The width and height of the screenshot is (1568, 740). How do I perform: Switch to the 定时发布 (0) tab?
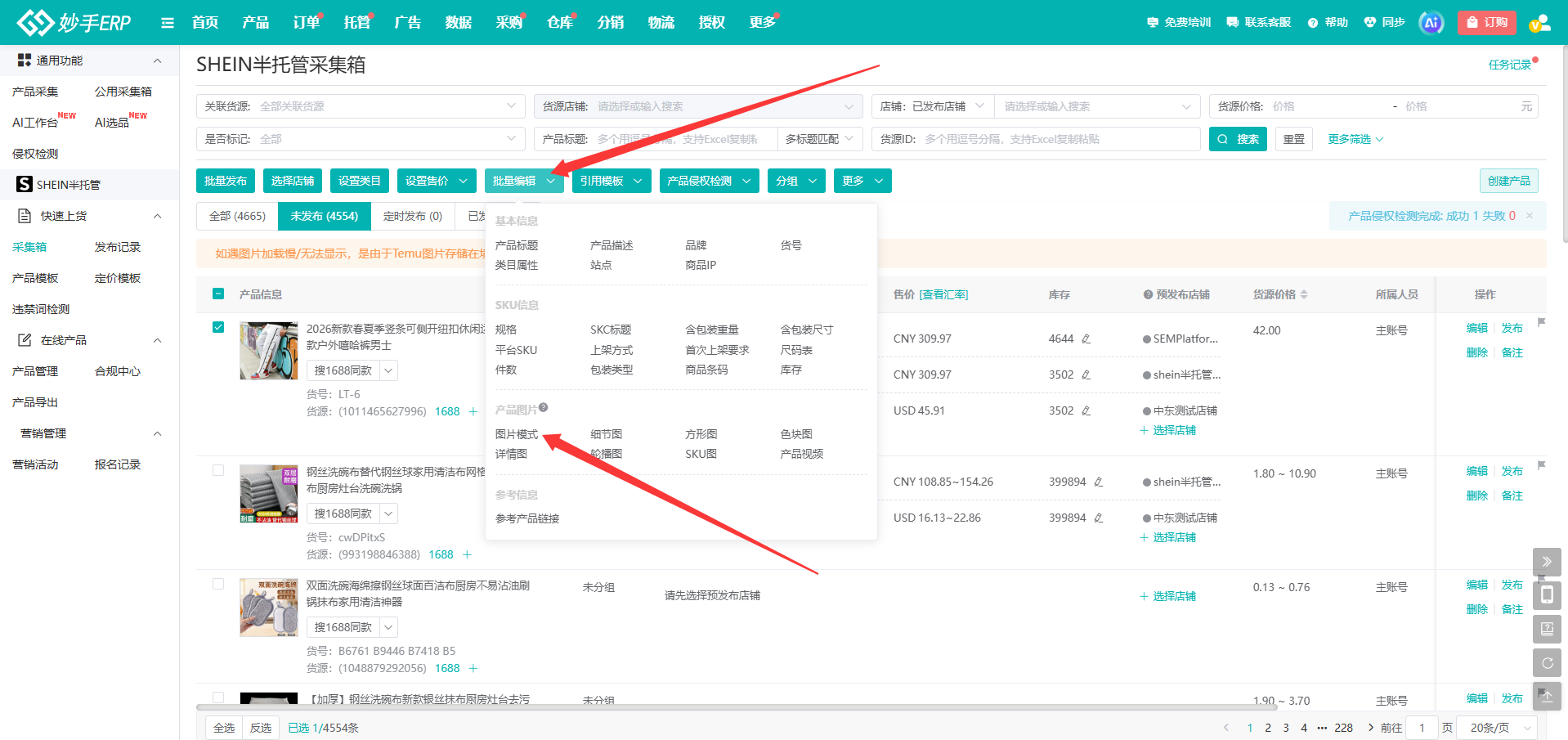413,216
